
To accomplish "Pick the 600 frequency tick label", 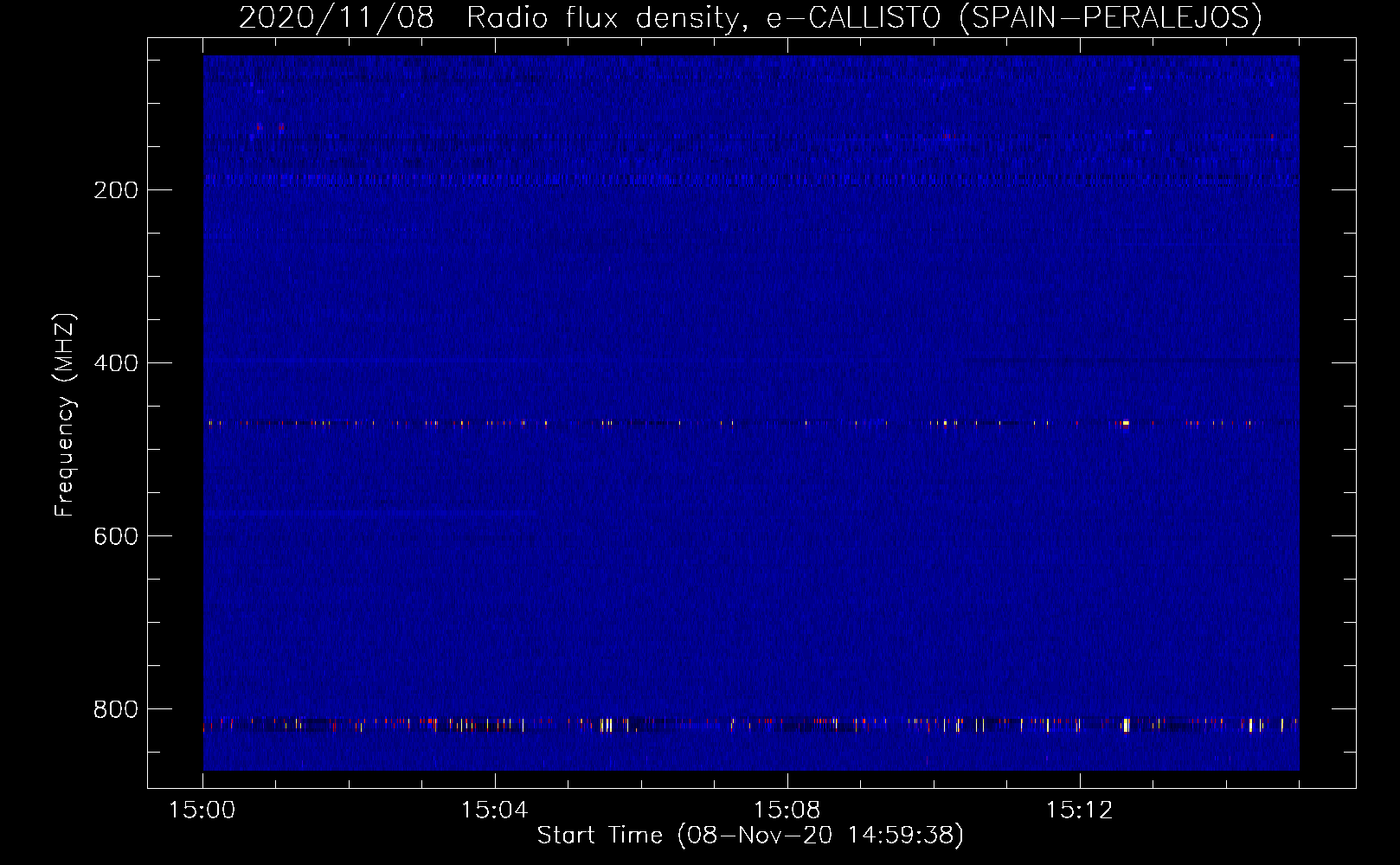I will pos(116,536).
